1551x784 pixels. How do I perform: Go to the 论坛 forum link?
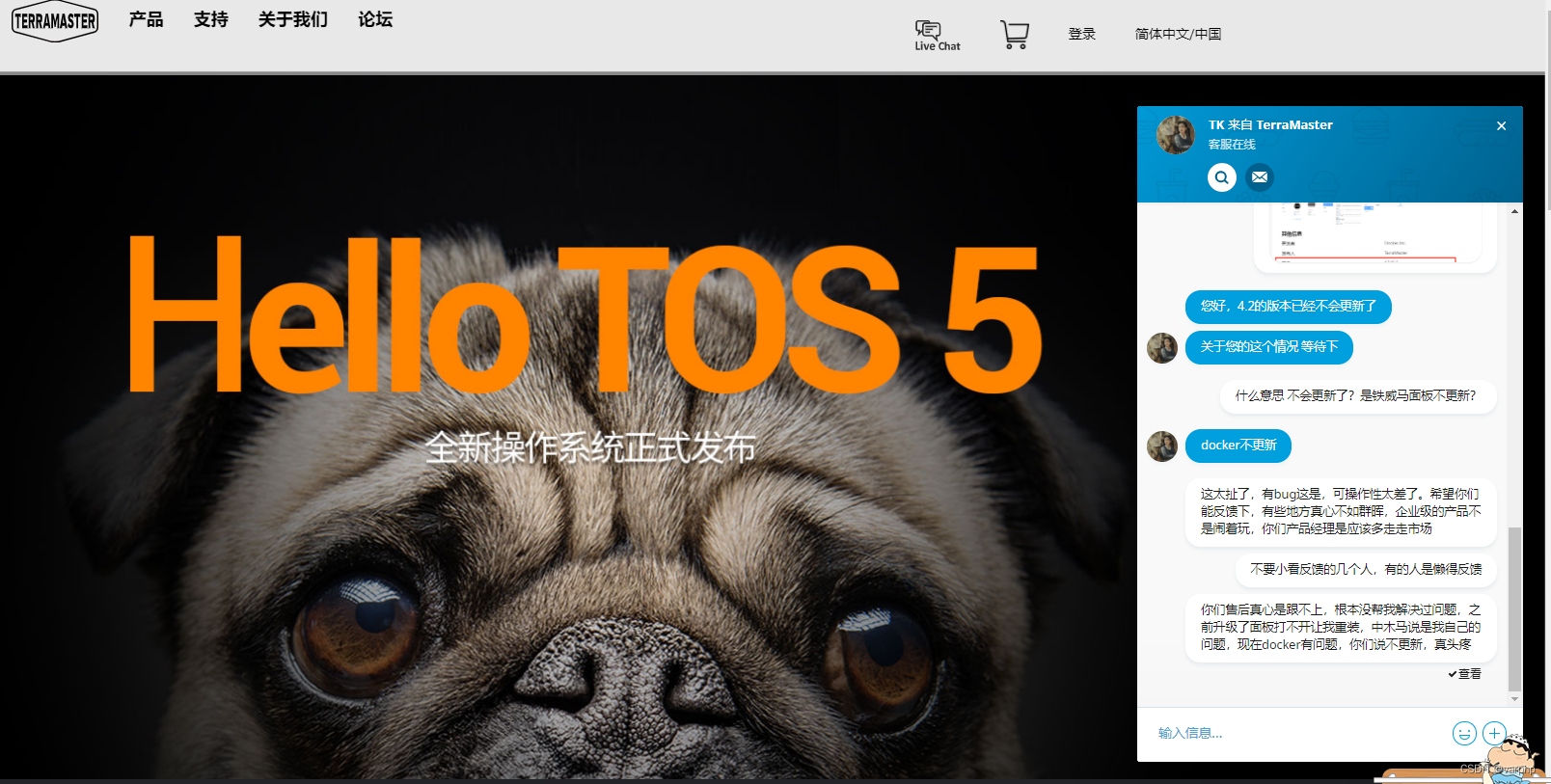375,19
